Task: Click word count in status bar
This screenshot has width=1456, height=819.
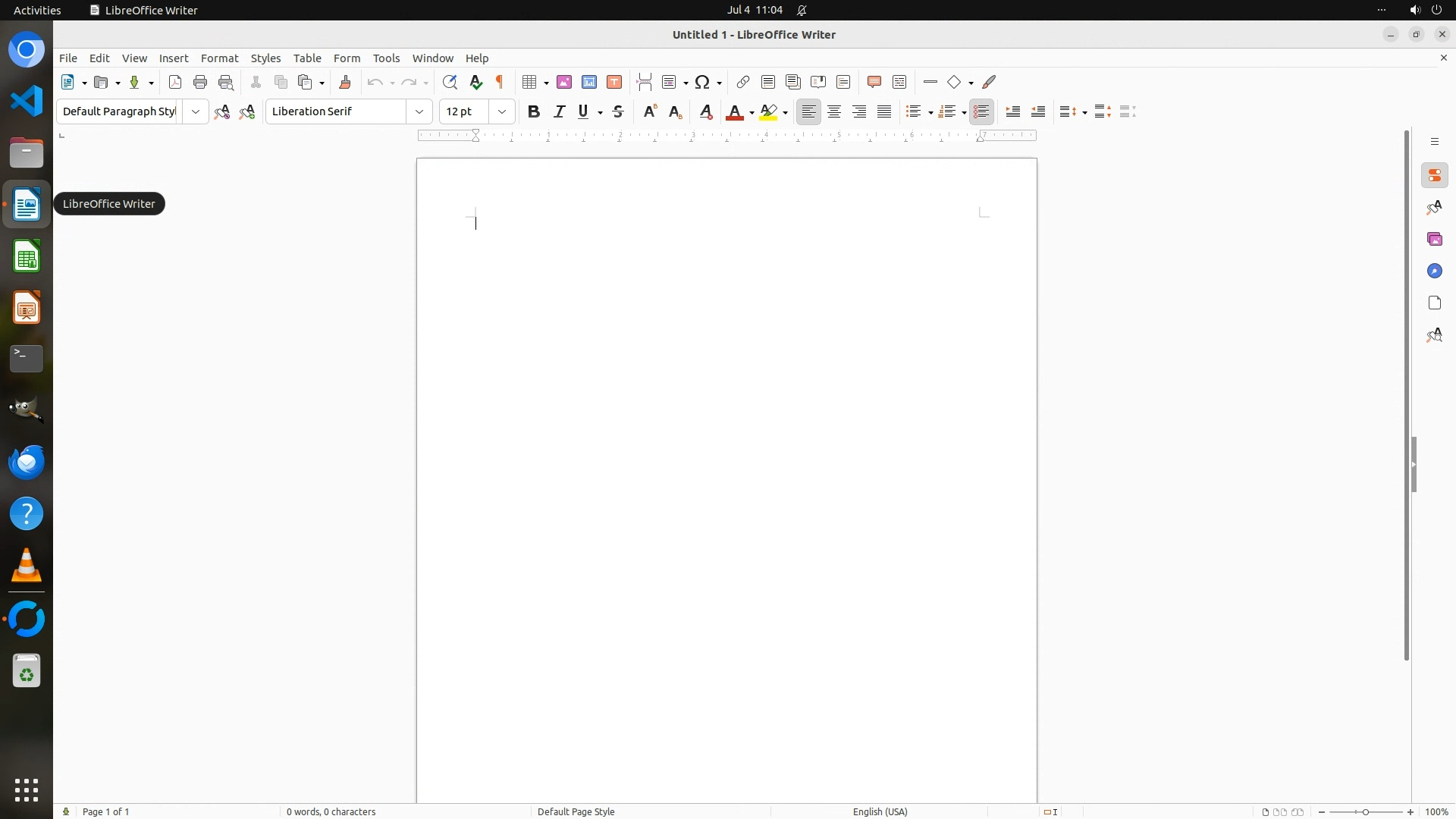Action: click(331, 811)
